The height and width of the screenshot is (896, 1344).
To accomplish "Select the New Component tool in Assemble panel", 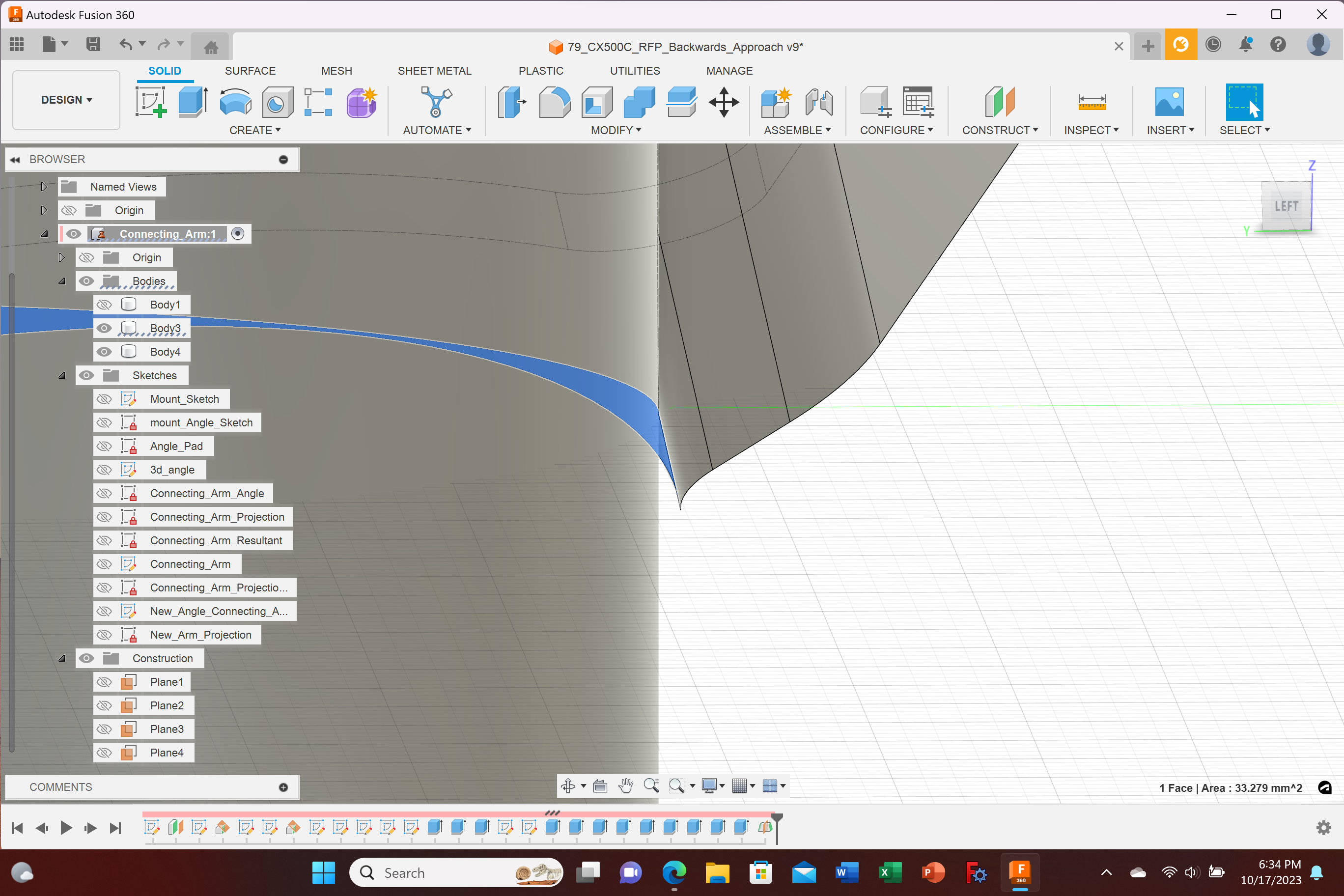I will point(776,103).
